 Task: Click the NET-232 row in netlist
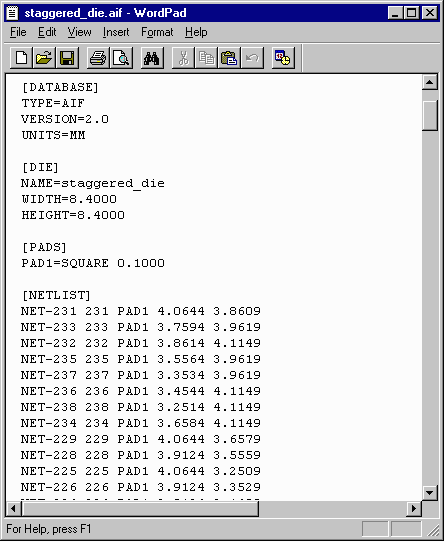point(141,343)
